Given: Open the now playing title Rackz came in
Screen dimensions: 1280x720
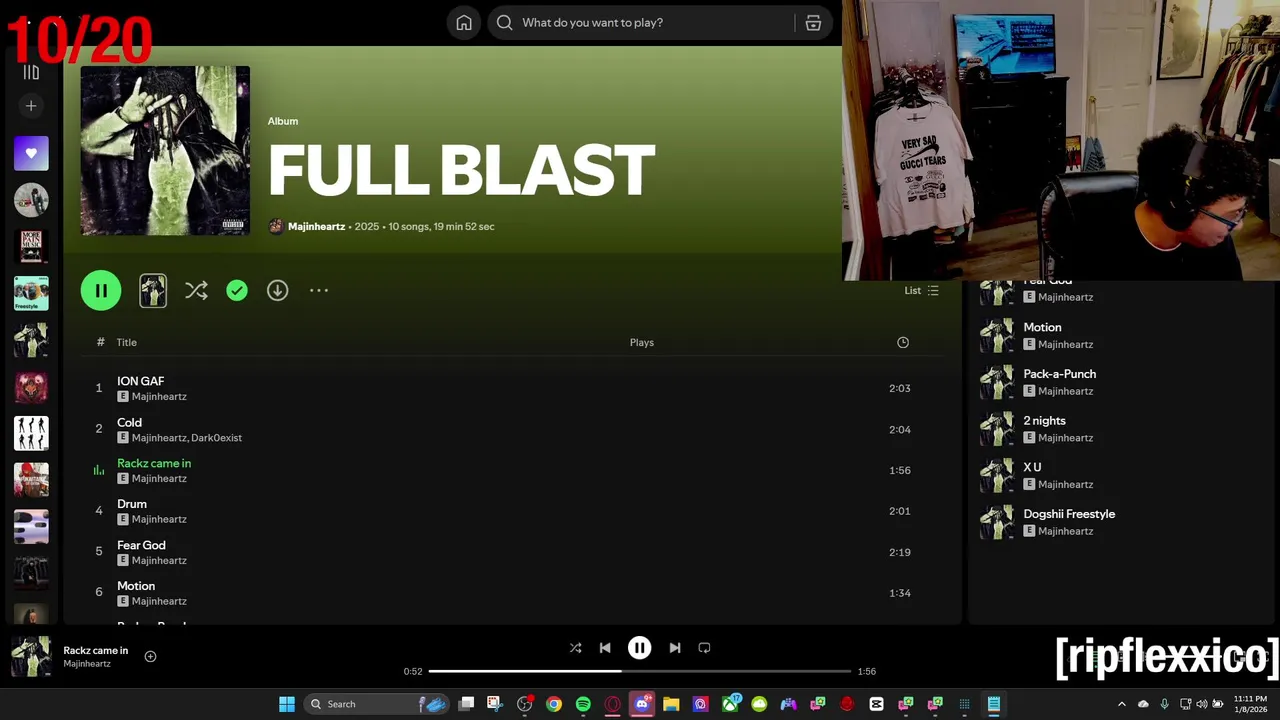Looking at the screenshot, I should point(96,651).
